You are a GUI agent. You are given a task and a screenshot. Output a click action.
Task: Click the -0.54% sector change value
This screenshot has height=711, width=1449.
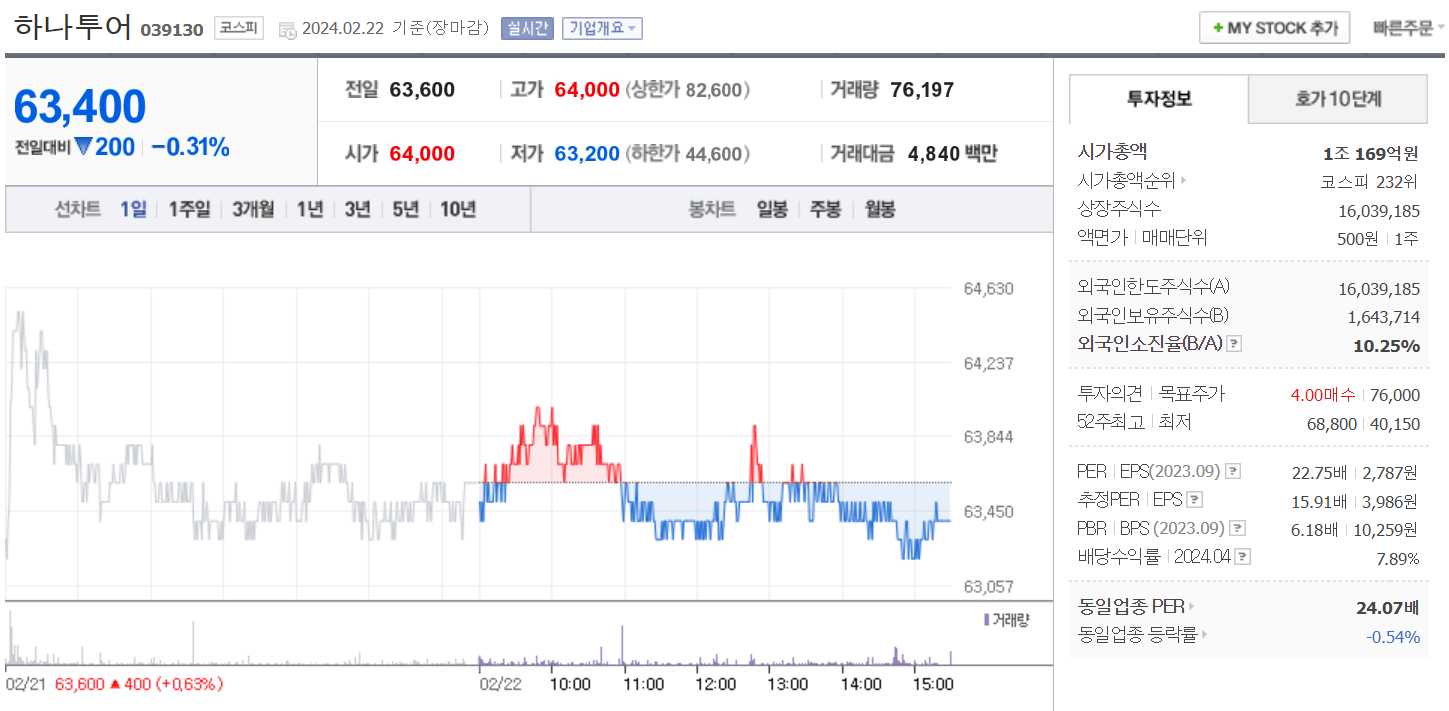[1393, 636]
